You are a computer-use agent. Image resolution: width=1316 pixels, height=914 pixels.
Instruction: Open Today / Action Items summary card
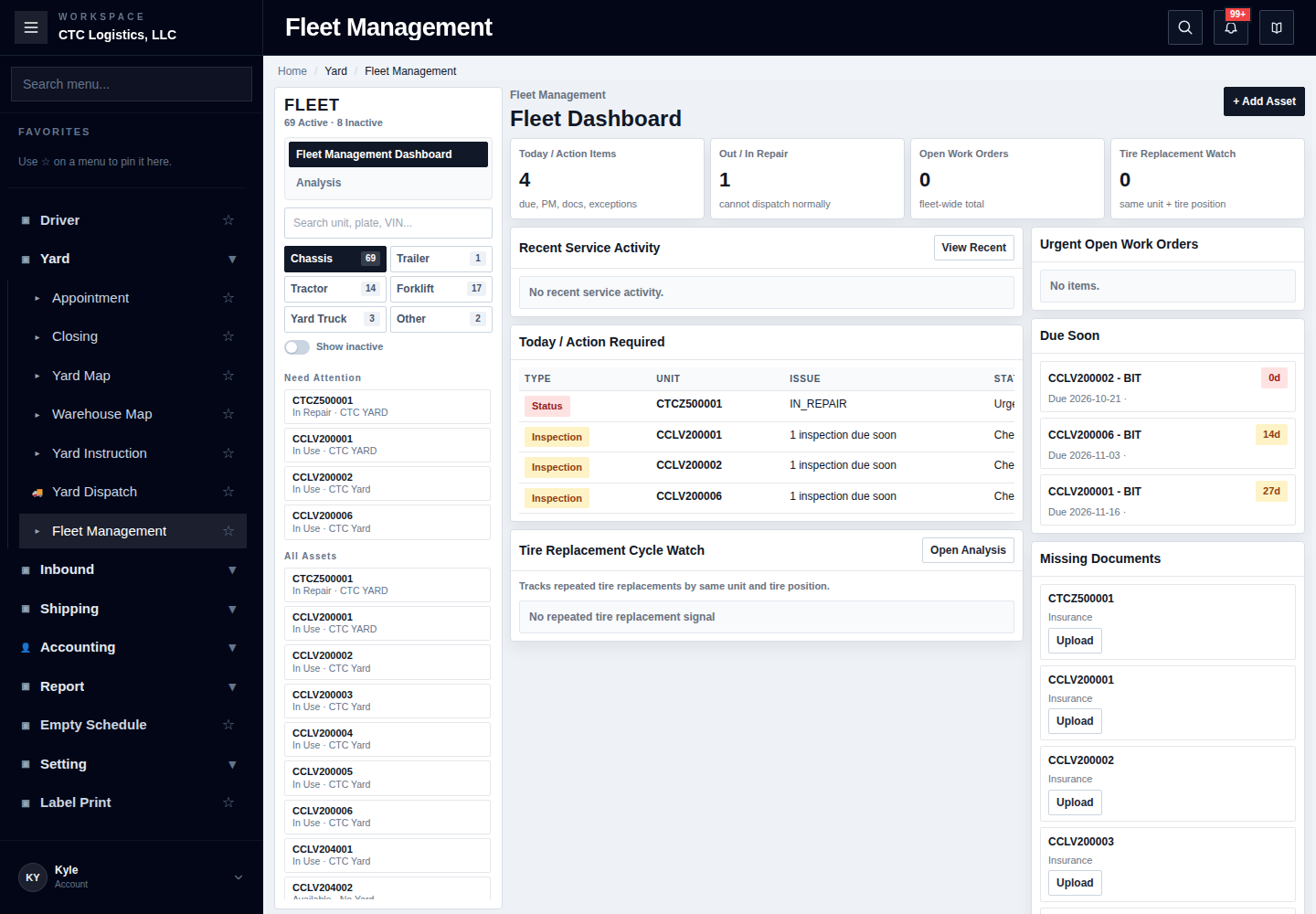[x=607, y=178]
